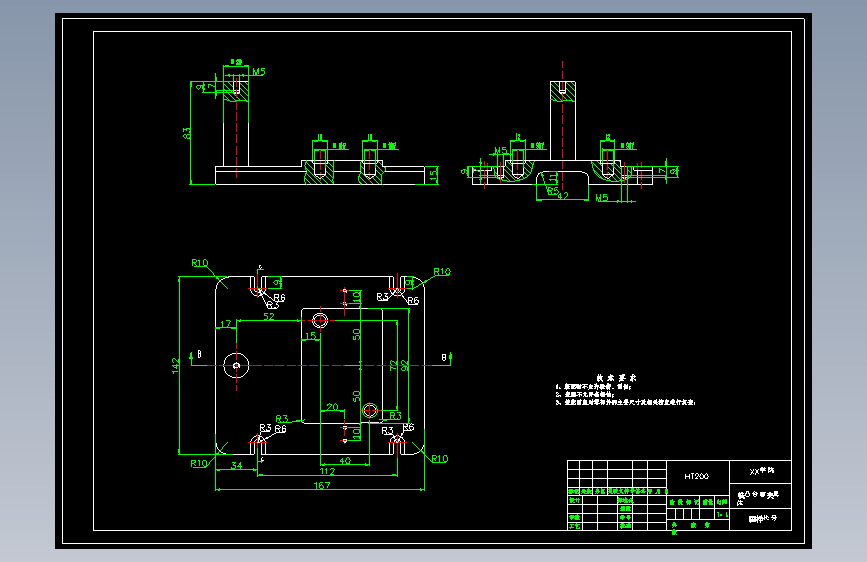Select the 92 vertical dimension text
This screenshot has height=562, width=867.
(x=405, y=366)
